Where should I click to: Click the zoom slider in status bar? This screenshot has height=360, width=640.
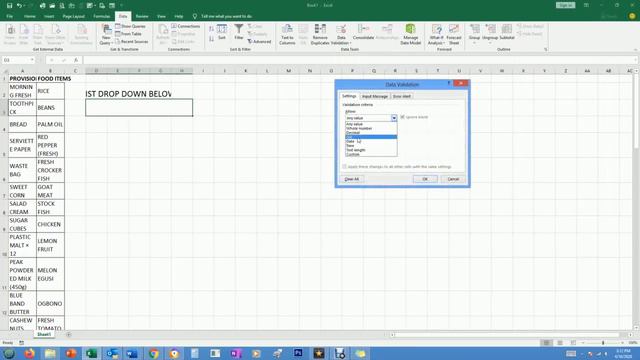click(603, 343)
